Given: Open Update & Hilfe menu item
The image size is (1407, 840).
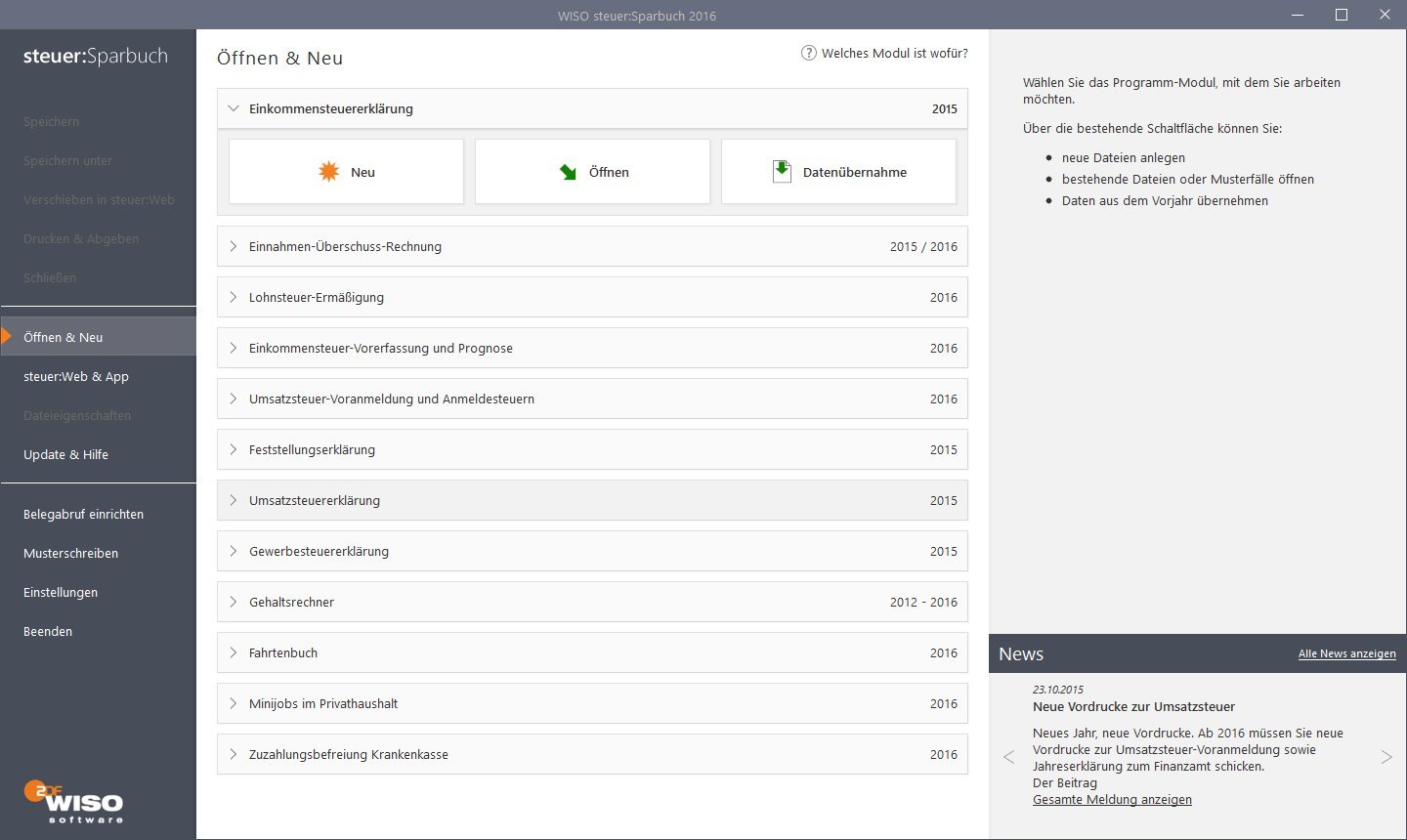Looking at the screenshot, I should (x=65, y=454).
